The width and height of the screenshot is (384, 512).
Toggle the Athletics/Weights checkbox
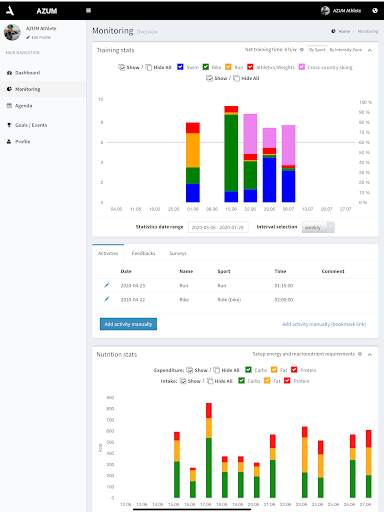pos(250,67)
